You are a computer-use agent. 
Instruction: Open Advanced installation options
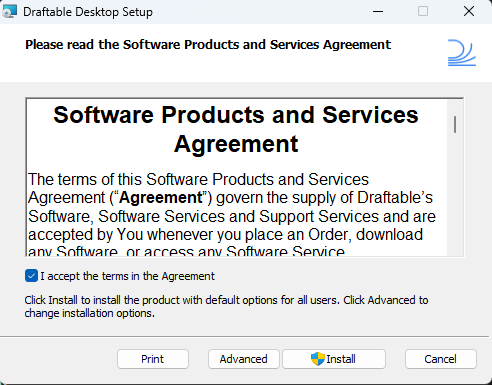coord(244,359)
